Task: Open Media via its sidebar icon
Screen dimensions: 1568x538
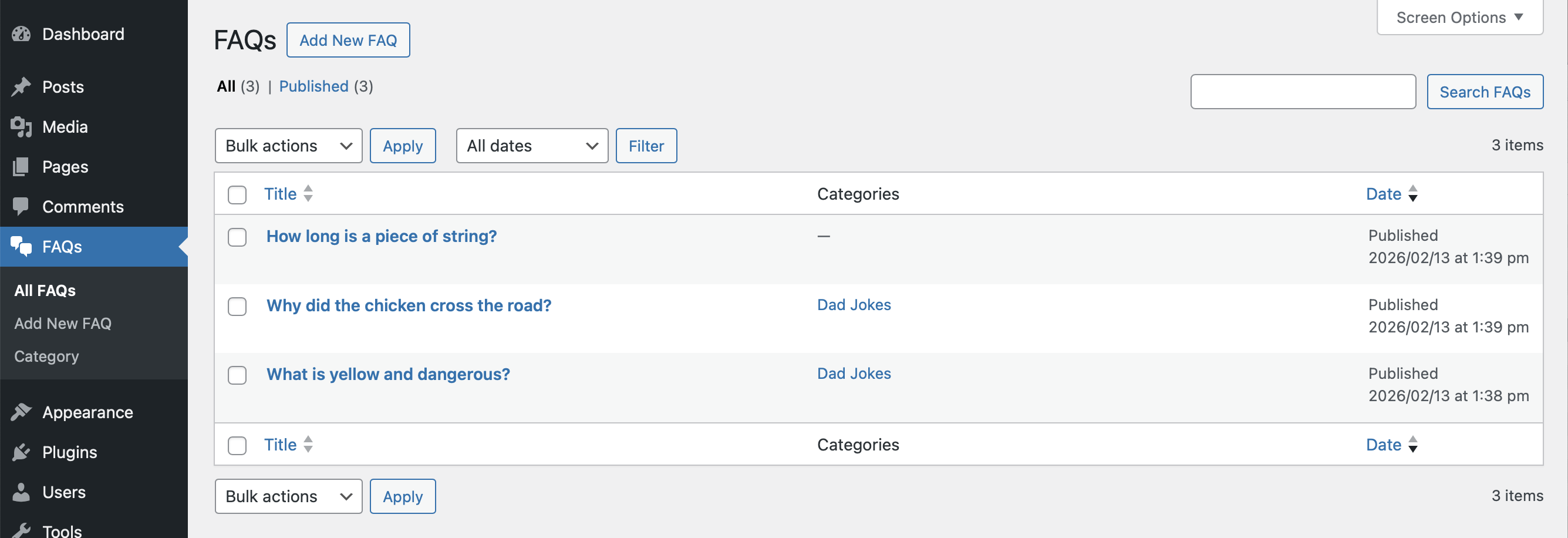Action: 21,127
